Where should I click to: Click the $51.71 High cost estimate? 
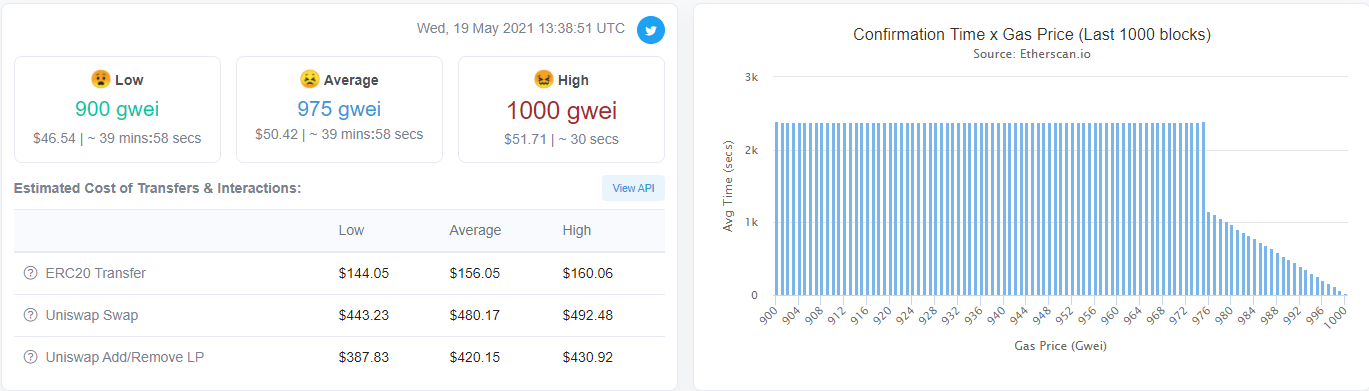click(x=525, y=139)
